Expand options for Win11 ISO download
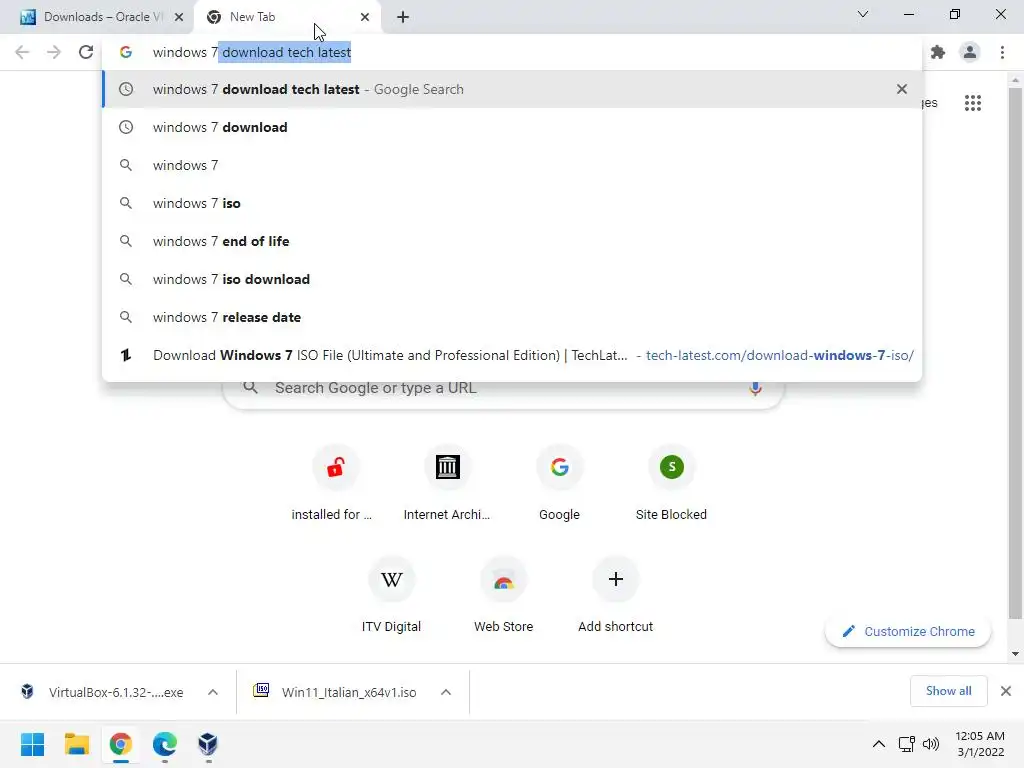 (x=446, y=692)
